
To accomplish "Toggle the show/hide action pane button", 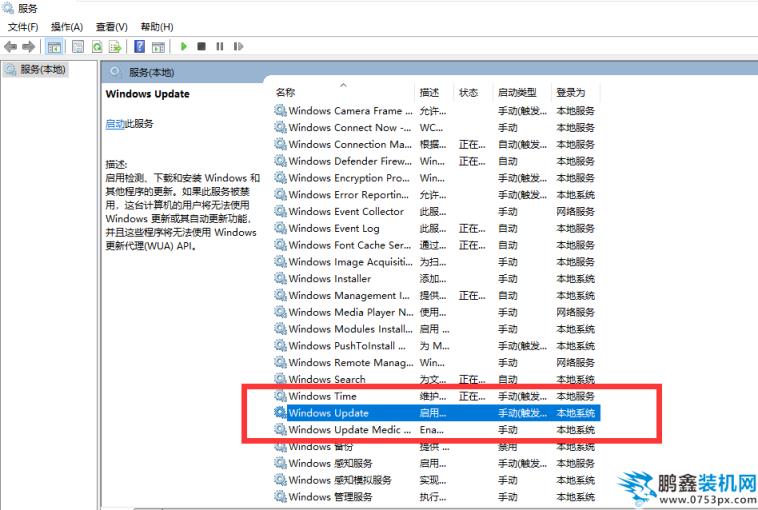I will 158,46.
